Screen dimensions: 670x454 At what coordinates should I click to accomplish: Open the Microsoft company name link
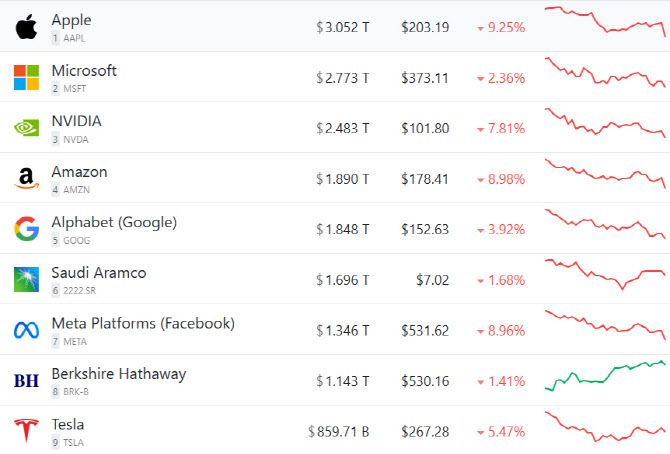click(84, 71)
